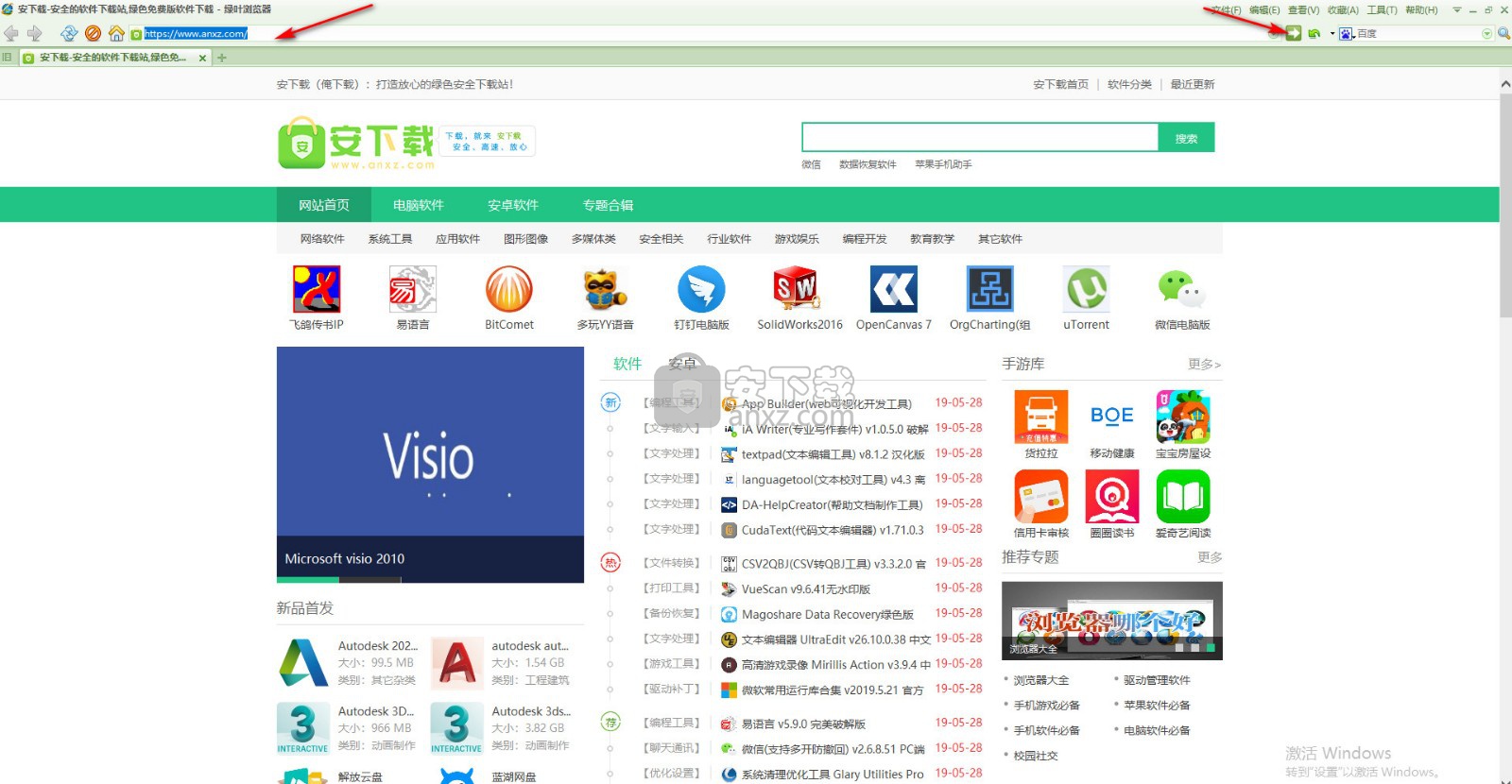The height and width of the screenshot is (784, 1512).
Task: Click the 苹果手机助手 hot keyword
Action: pos(943,165)
